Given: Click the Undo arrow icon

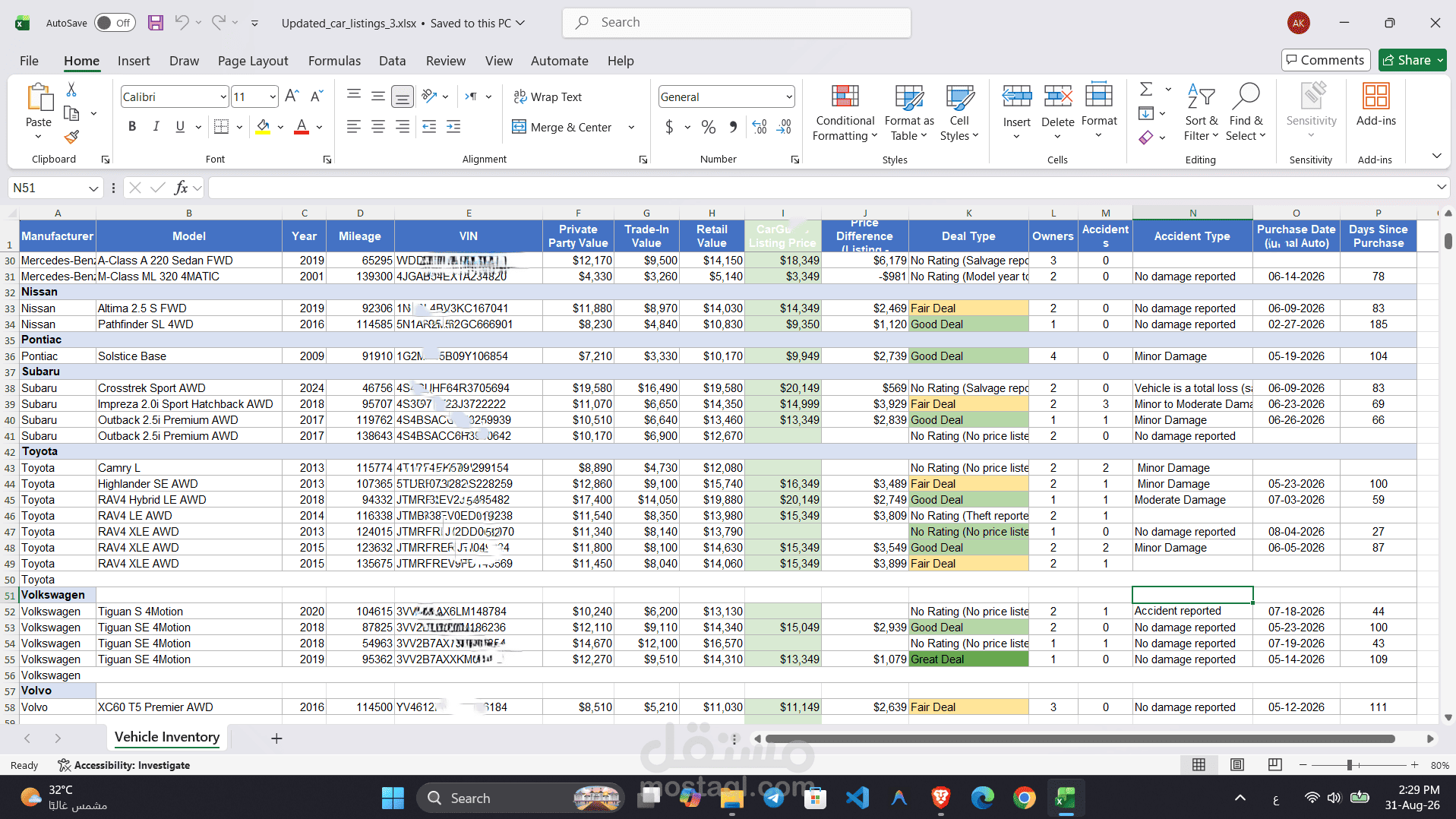Looking at the screenshot, I should (x=182, y=23).
